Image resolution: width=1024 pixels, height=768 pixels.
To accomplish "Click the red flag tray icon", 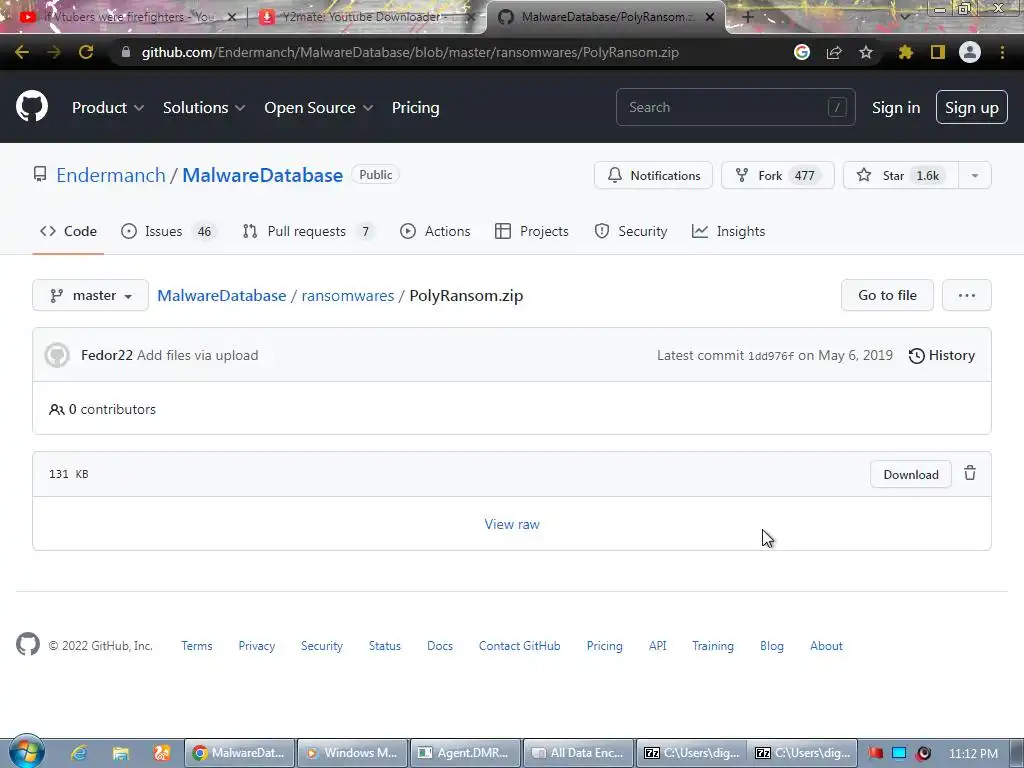I will tap(875, 753).
